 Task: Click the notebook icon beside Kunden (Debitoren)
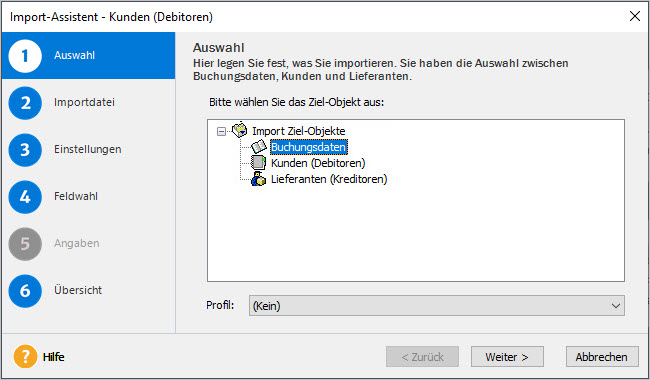[x=258, y=162]
